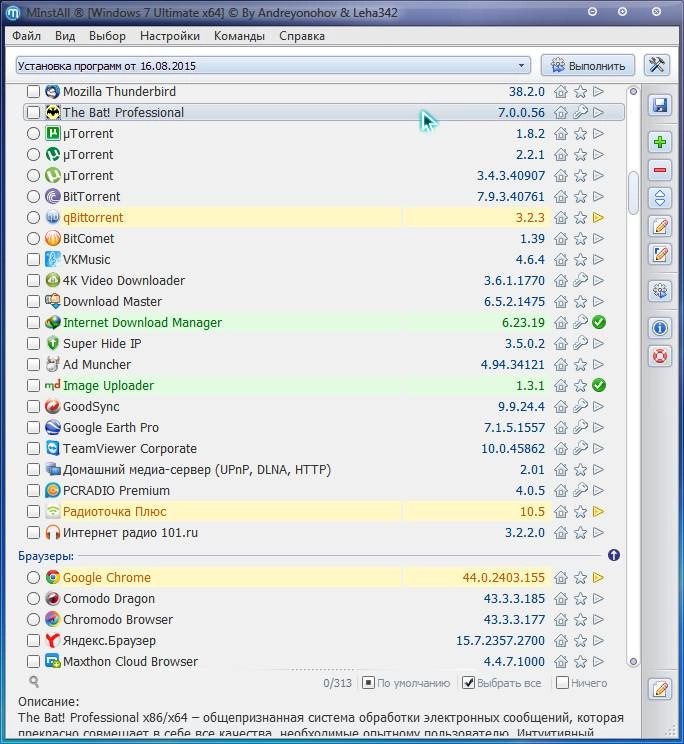684x744 pixels.
Task: Click the scroll-to-top circle on scrollbar
Action: (633, 92)
